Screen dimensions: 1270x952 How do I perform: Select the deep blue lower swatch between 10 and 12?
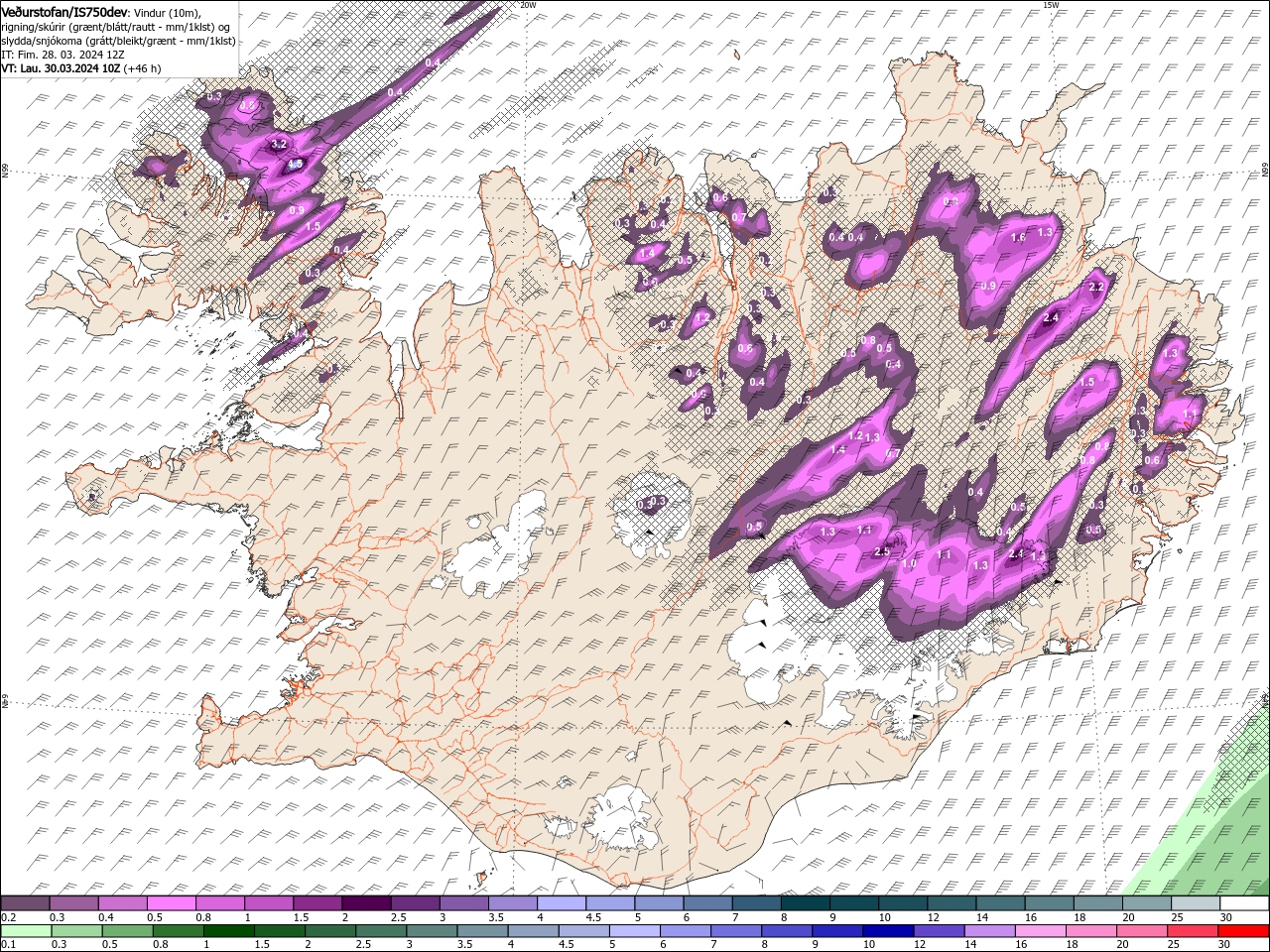888,931
